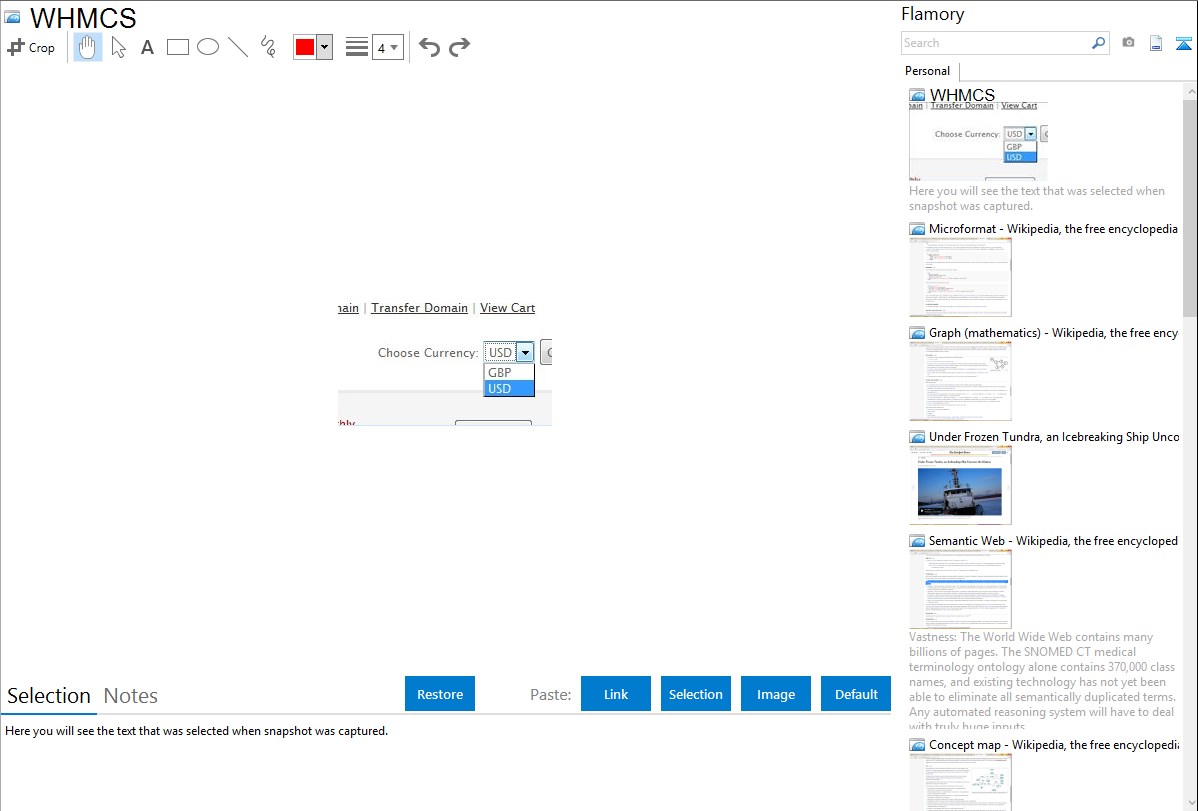This screenshot has height=811, width=1198.
Task: Switch to the Notes tab
Action: [131, 696]
